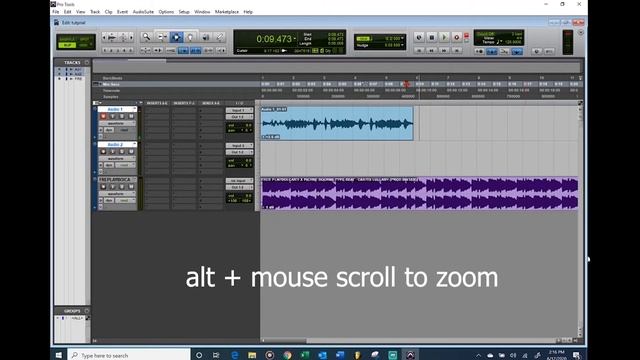Open Audio 2 input path selector
The image size is (640, 360).
point(239,146)
